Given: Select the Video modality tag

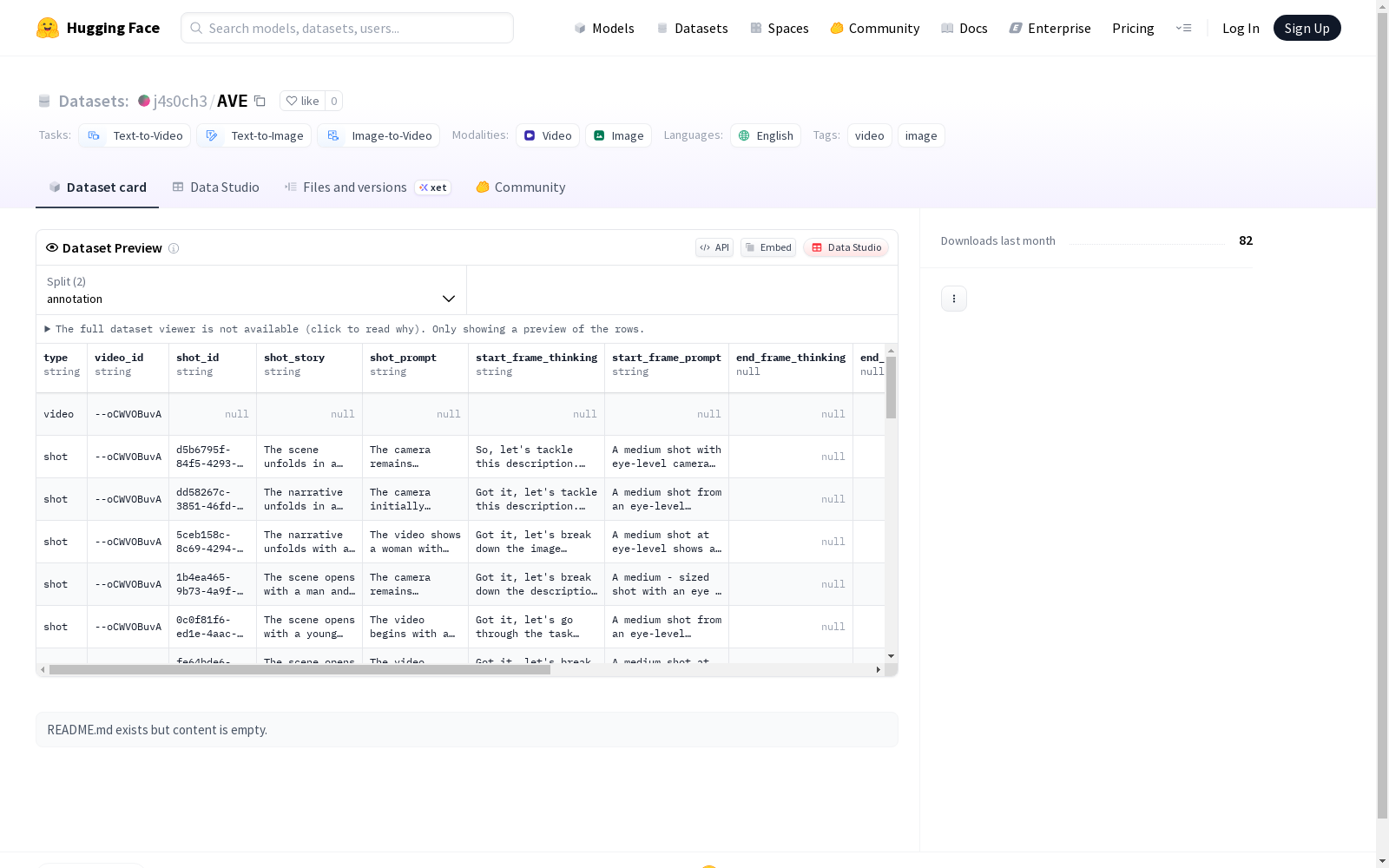Looking at the screenshot, I should (x=548, y=135).
